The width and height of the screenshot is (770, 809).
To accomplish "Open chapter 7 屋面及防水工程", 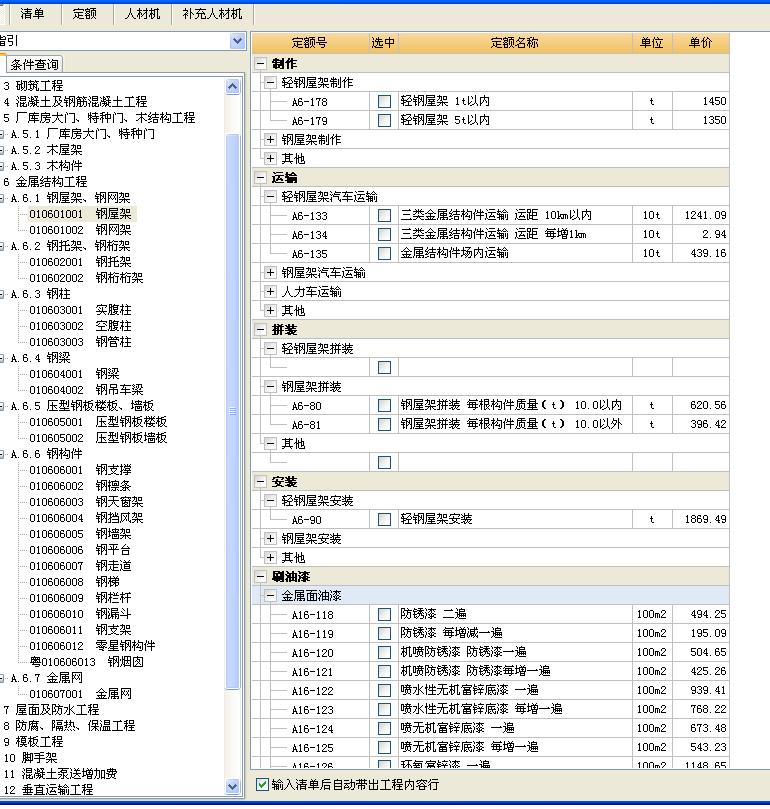I will point(51,709).
